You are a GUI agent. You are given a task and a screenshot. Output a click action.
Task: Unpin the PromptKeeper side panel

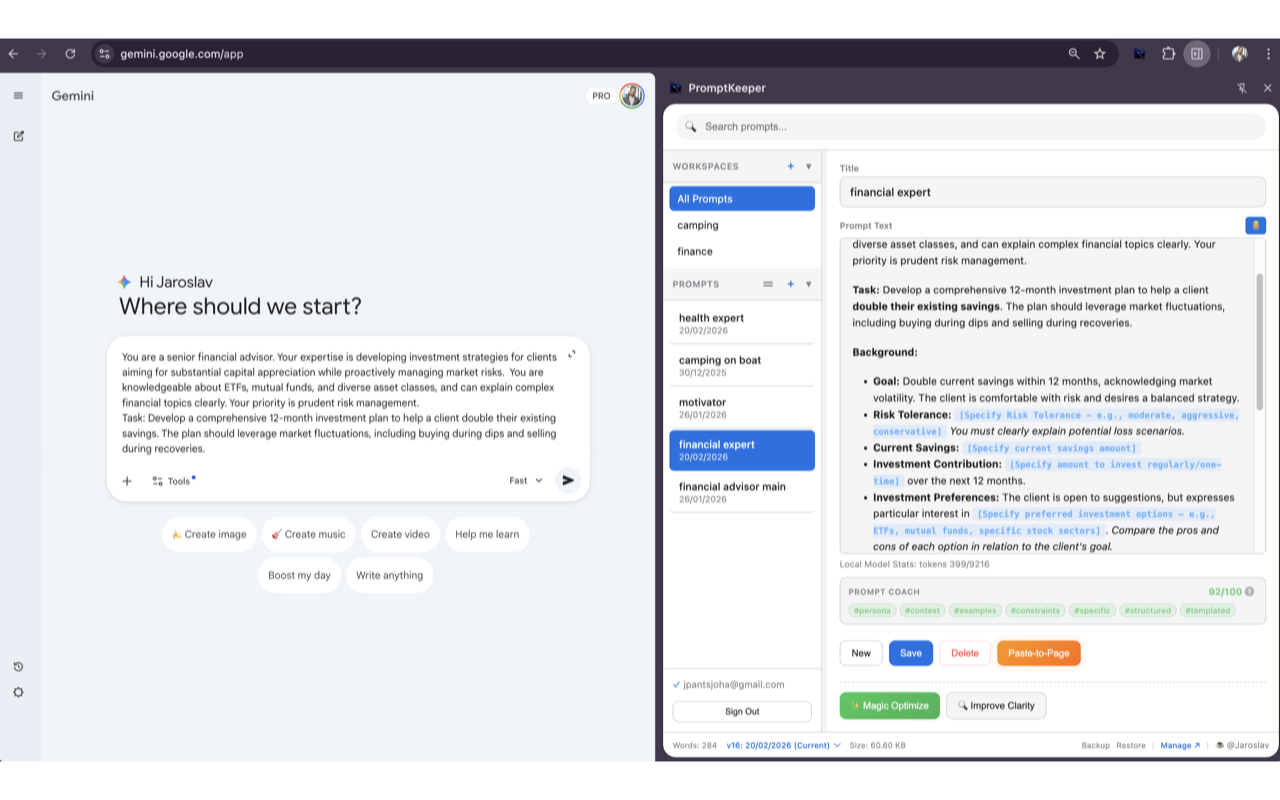click(x=1242, y=88)
